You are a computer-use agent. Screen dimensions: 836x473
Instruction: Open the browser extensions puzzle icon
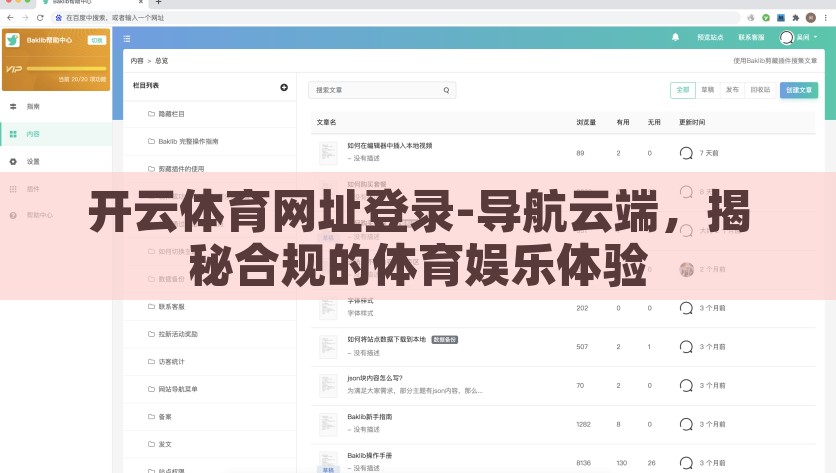(x=795, y=18)
